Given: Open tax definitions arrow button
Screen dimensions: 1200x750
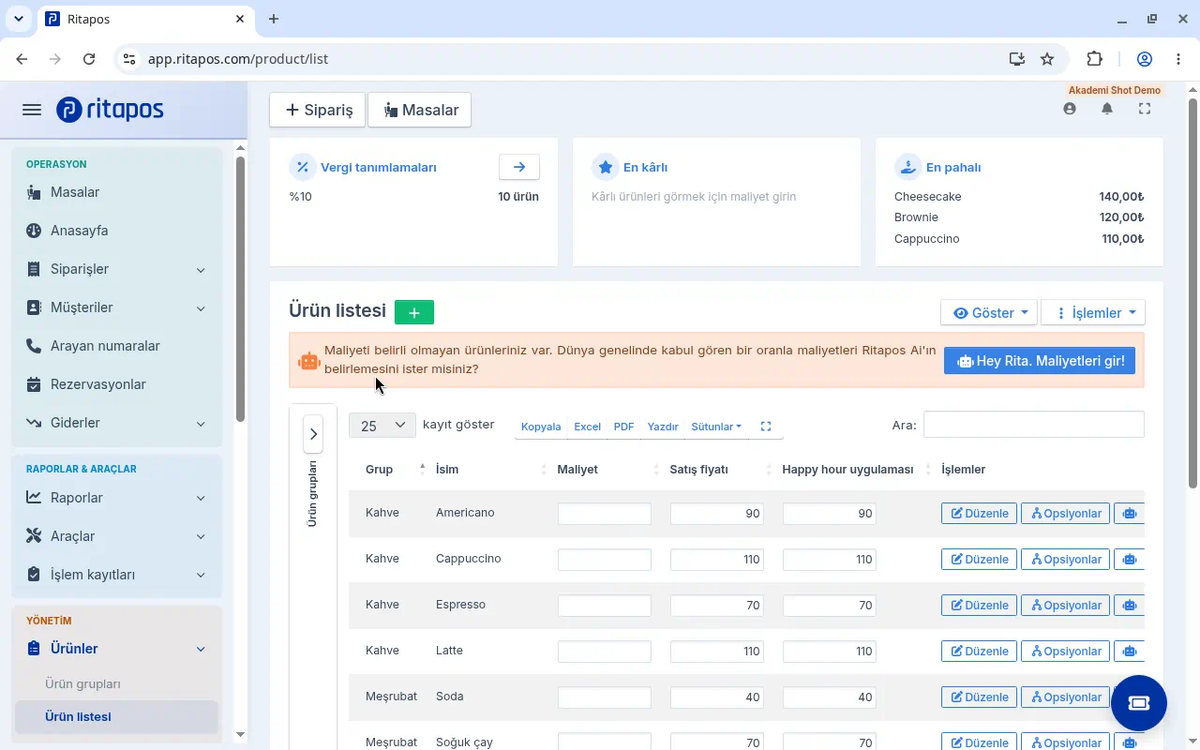Looking at the screenshot, I should [519, 167].
